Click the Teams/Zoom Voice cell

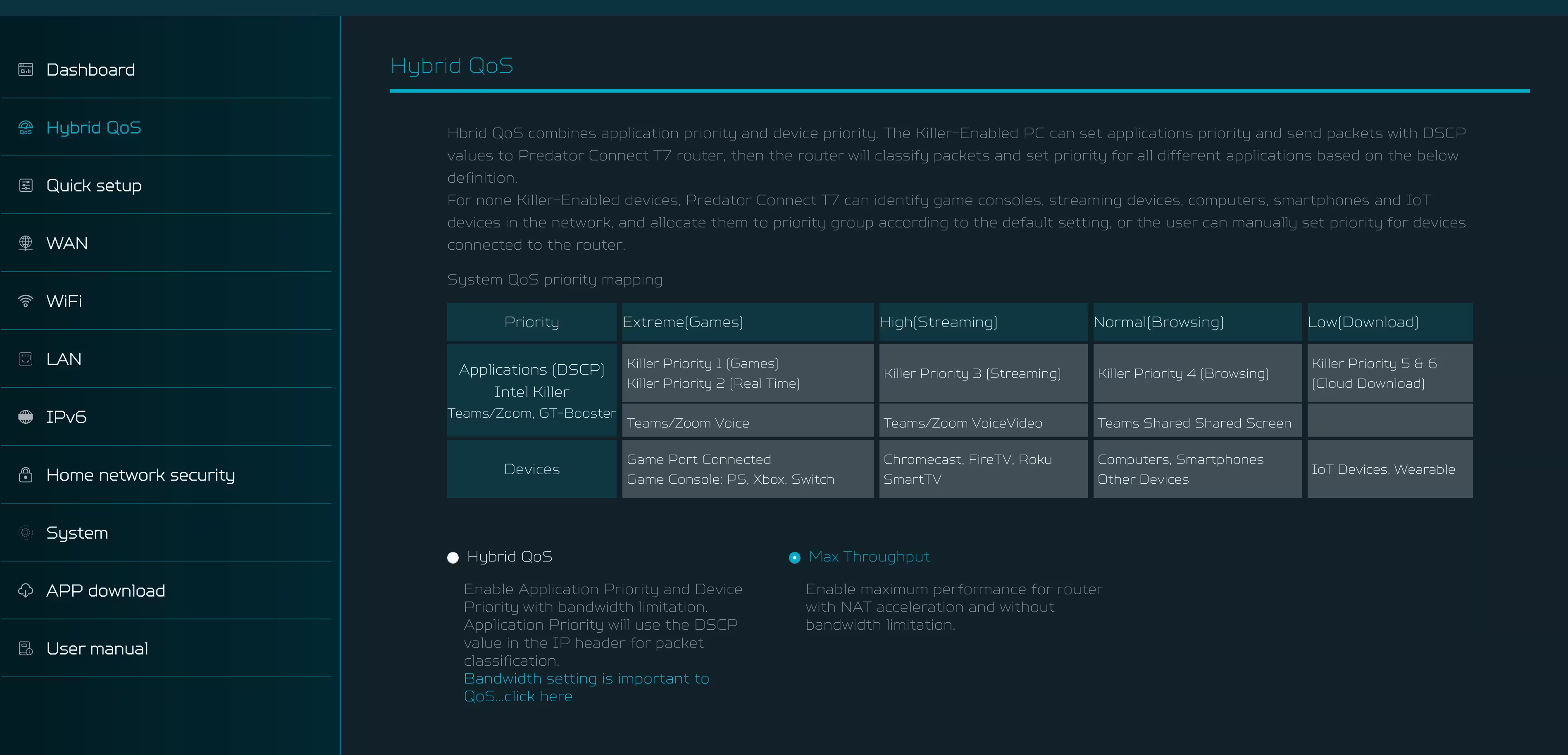tap(748, 421)
